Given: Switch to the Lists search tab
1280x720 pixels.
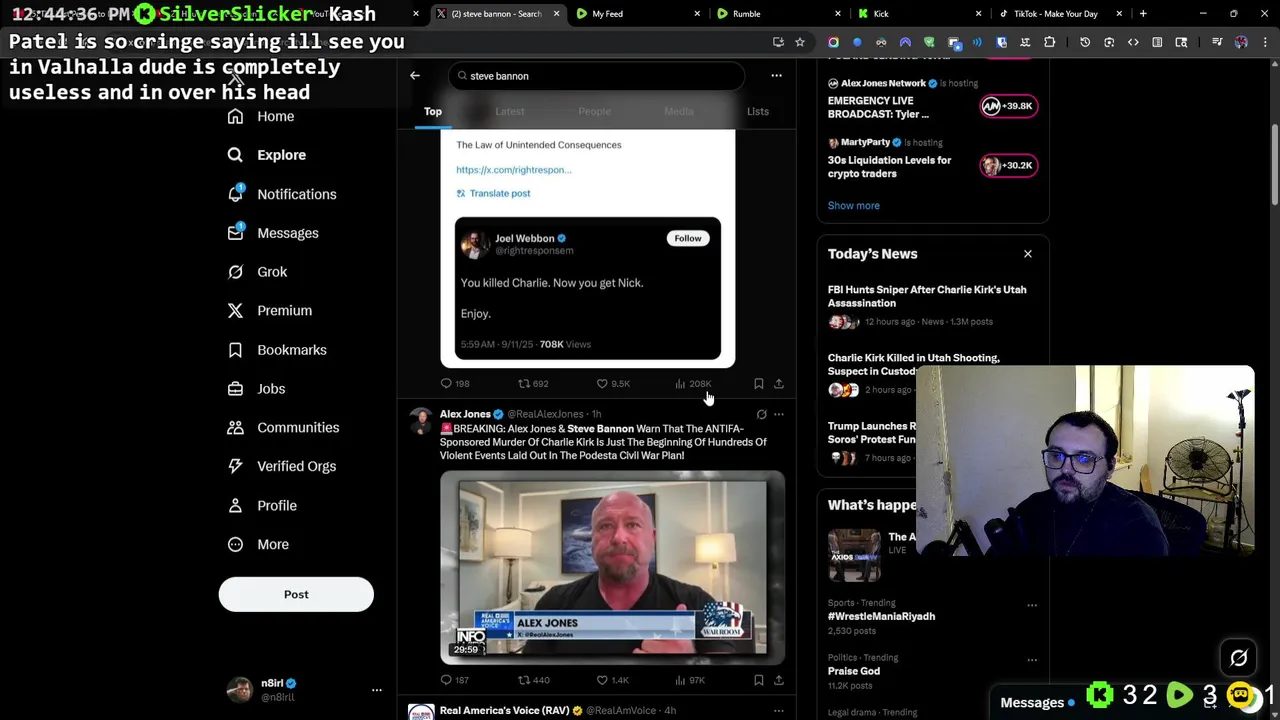Looking at the screenshot, I should (758, 111).
